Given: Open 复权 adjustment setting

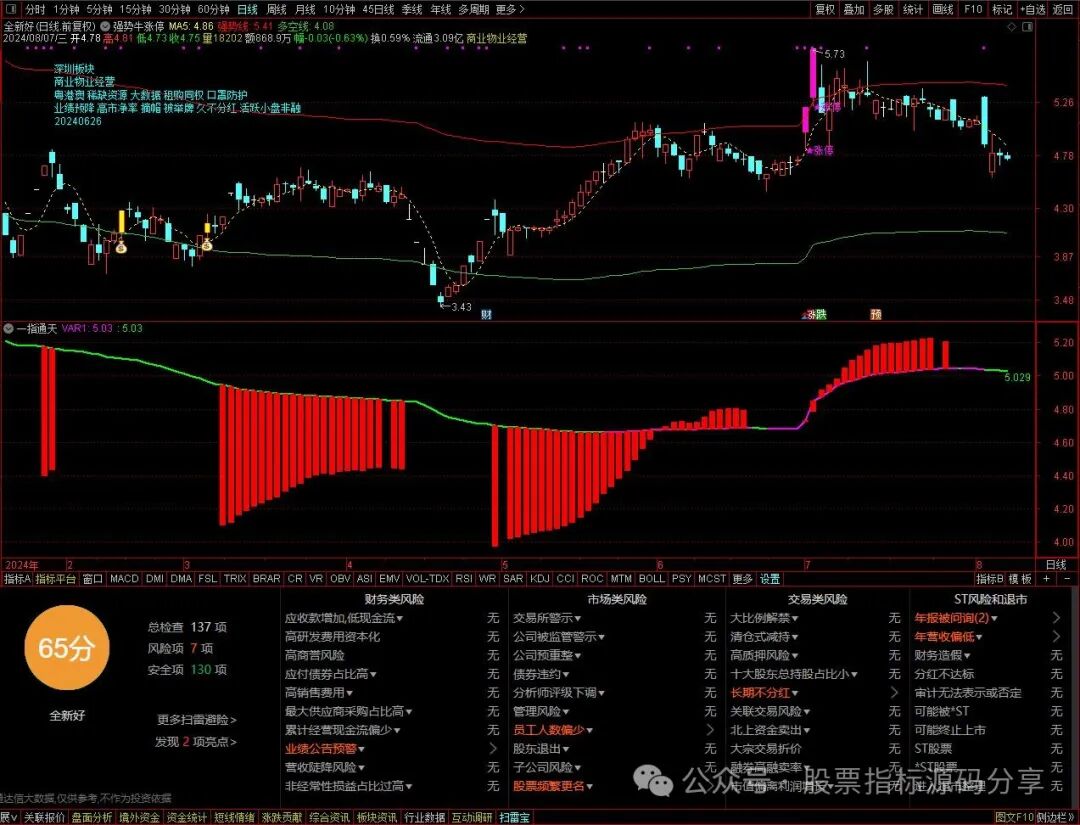Looking at the screenshot, I should (824, 9).
